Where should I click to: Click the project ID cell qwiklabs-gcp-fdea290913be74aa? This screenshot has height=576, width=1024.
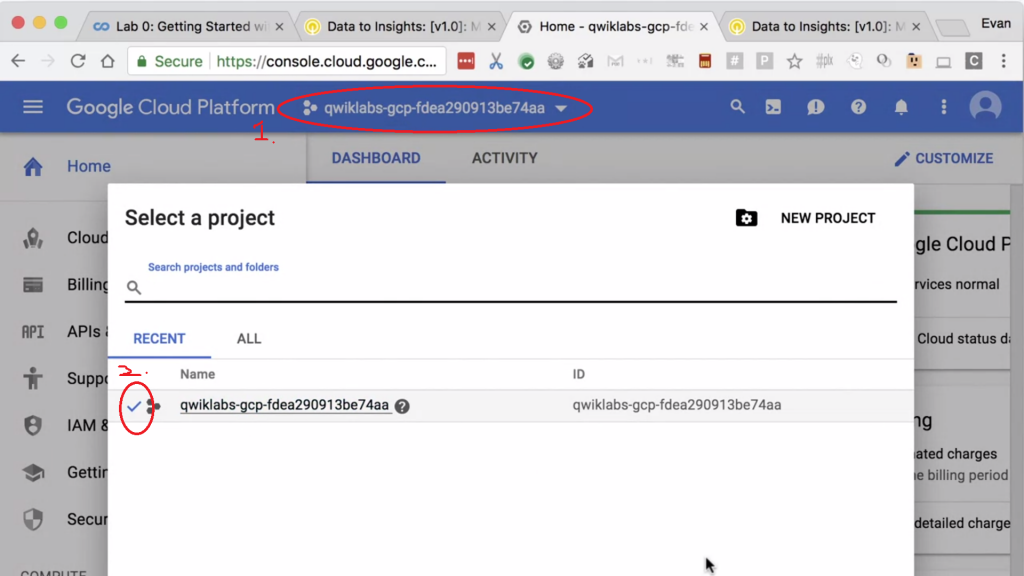tap(677, 405)
